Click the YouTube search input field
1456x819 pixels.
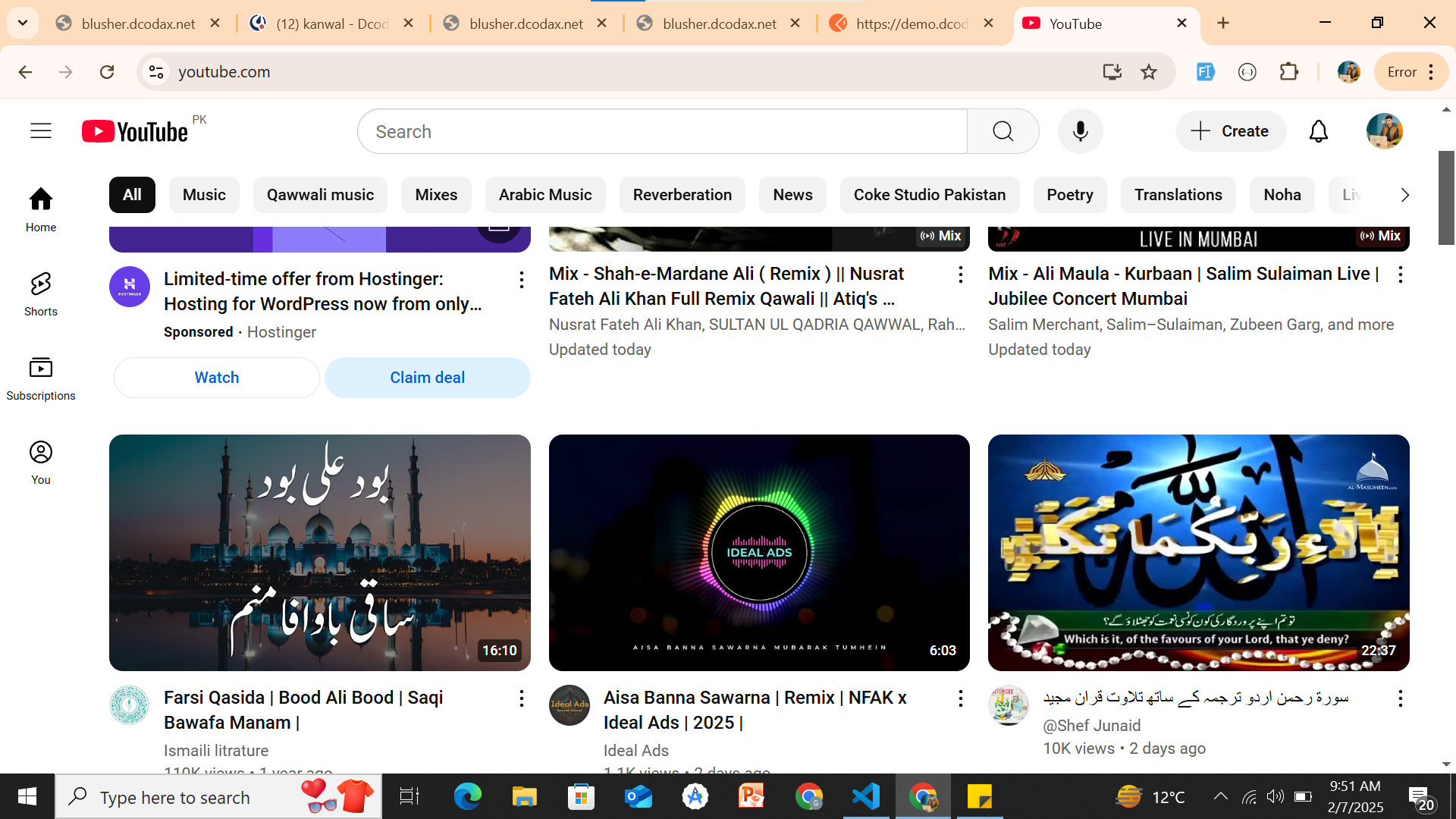661,131
